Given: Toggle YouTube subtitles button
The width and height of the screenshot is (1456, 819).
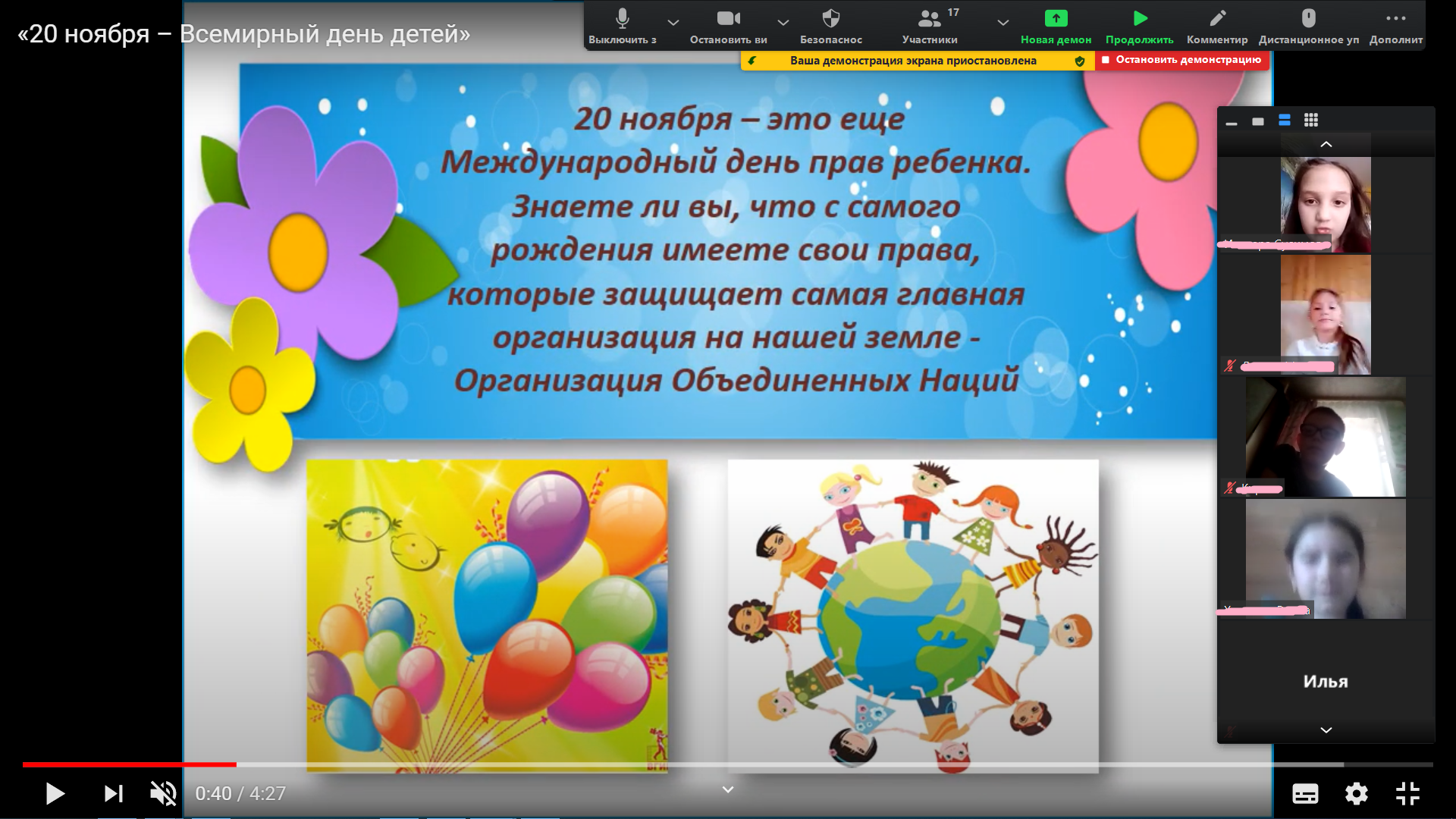Looking at the screenshot, I should coord(1305,794).
